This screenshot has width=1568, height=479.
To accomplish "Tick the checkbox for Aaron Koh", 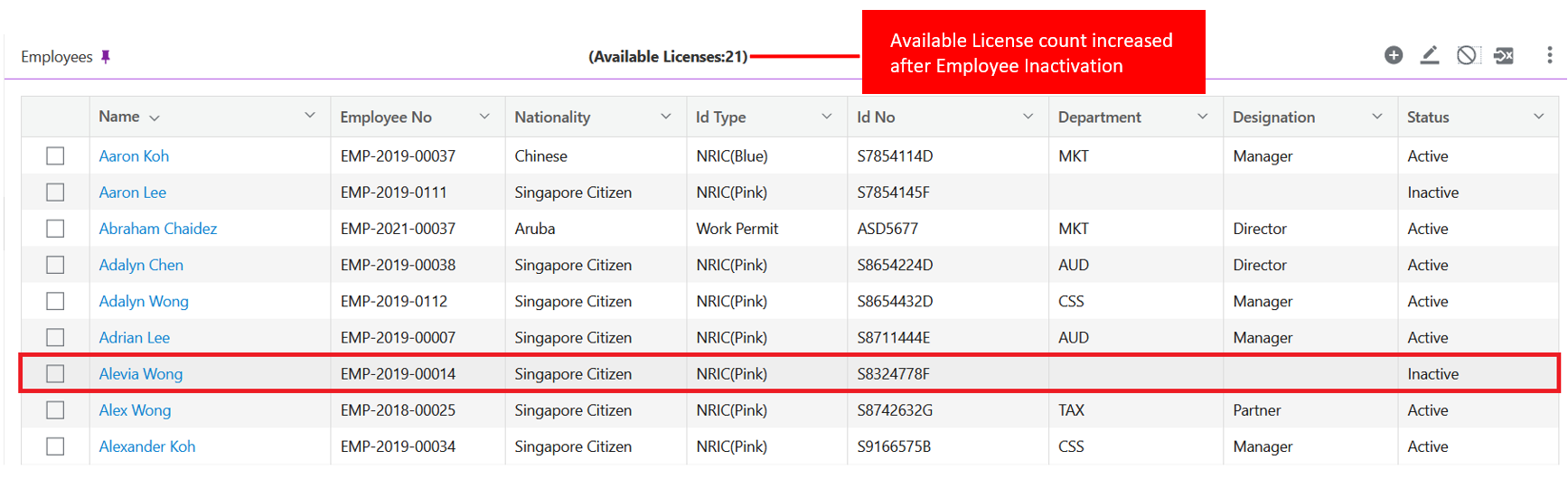I will click(55, 156).
